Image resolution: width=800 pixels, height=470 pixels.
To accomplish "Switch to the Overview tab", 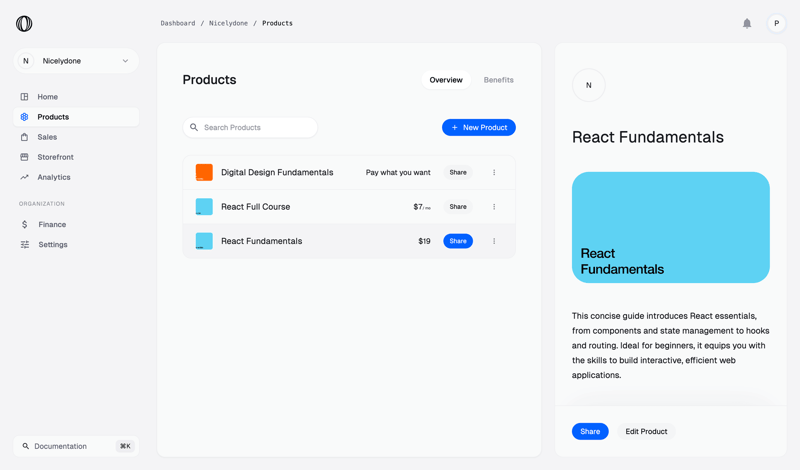I will (446, 80).
